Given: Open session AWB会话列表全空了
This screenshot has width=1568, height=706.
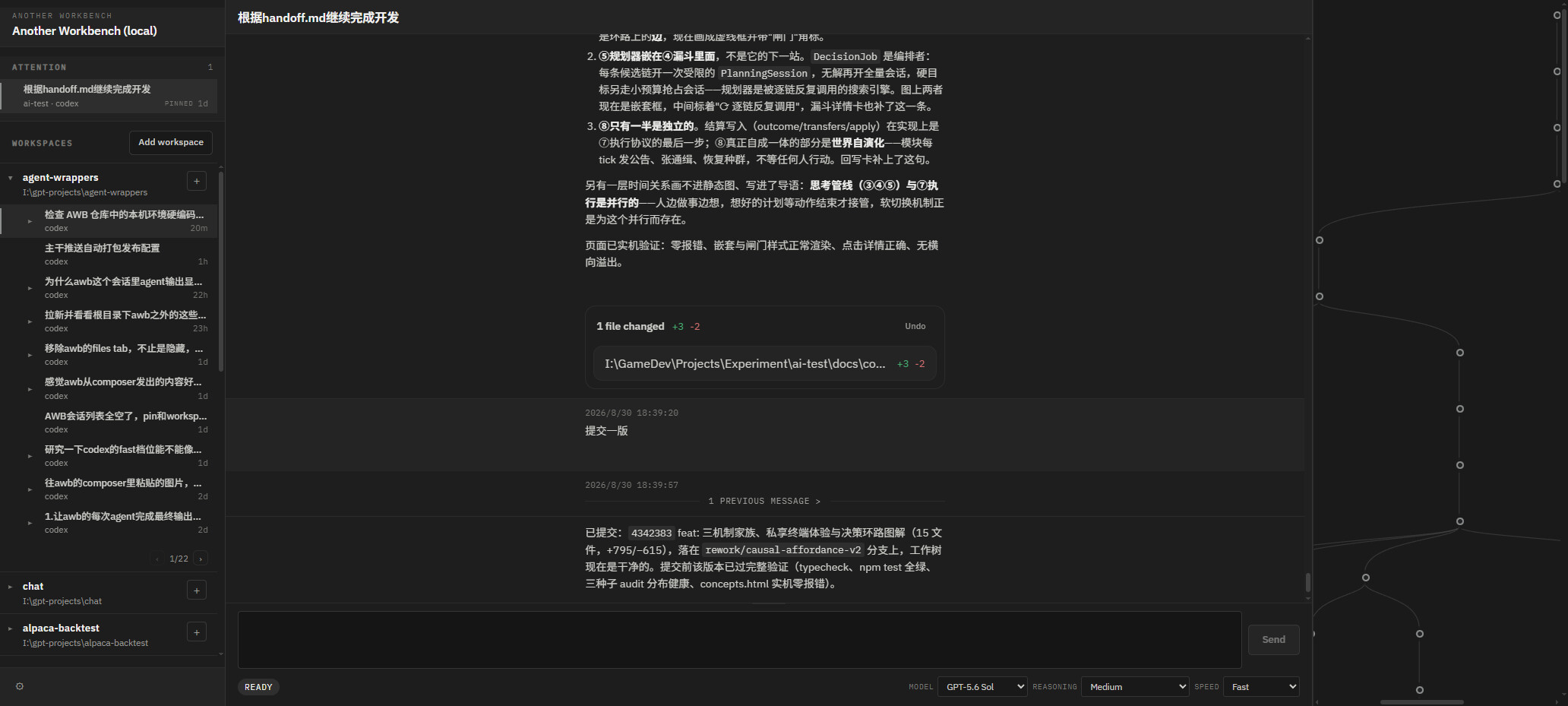Looking at the screenshot, I should [109, 422].
